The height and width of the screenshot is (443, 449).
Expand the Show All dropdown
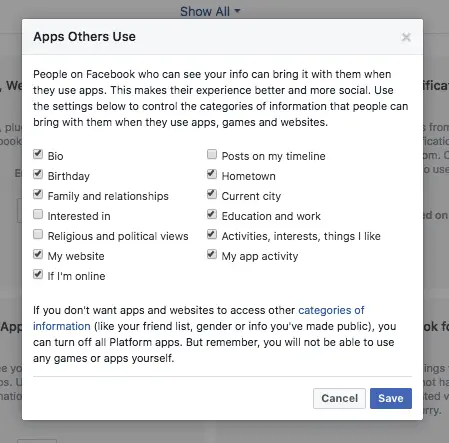pos(210,11)
